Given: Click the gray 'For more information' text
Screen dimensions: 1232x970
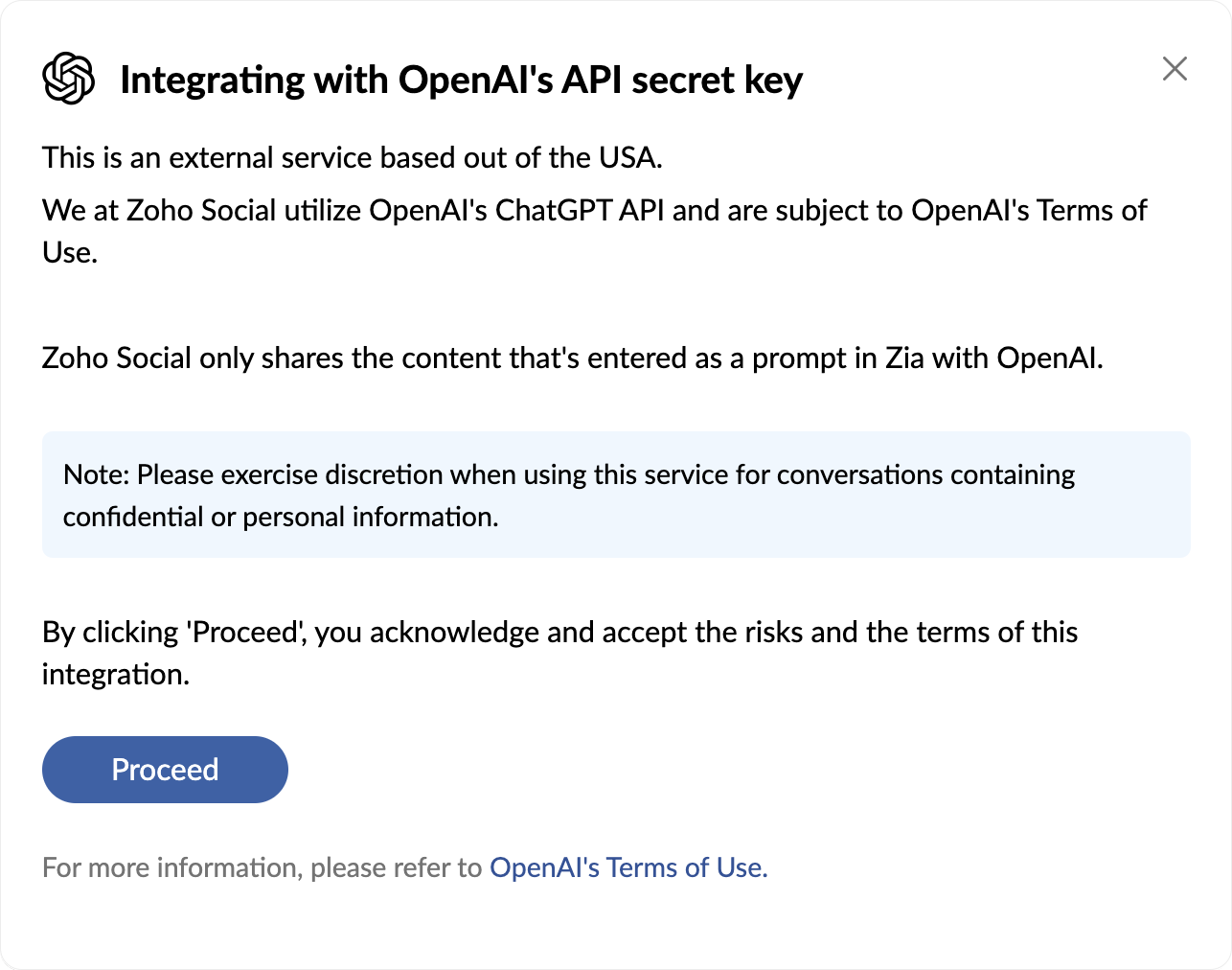Looking at the screenshot, I should pos(262,867).
